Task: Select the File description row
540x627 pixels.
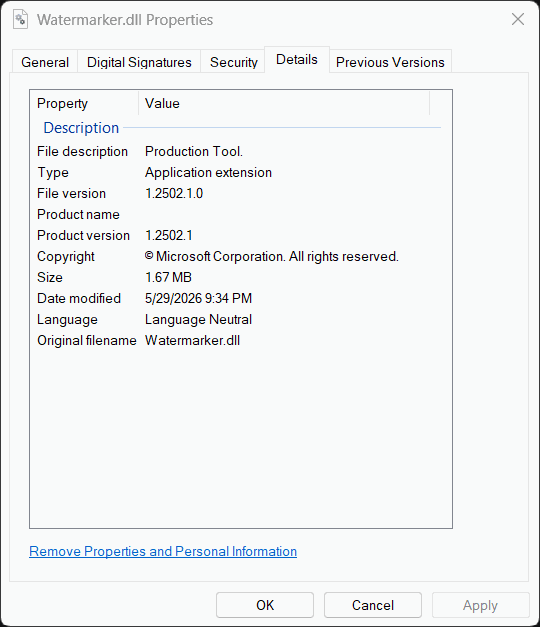Action: pyautogui.click(x=240, y=152)
